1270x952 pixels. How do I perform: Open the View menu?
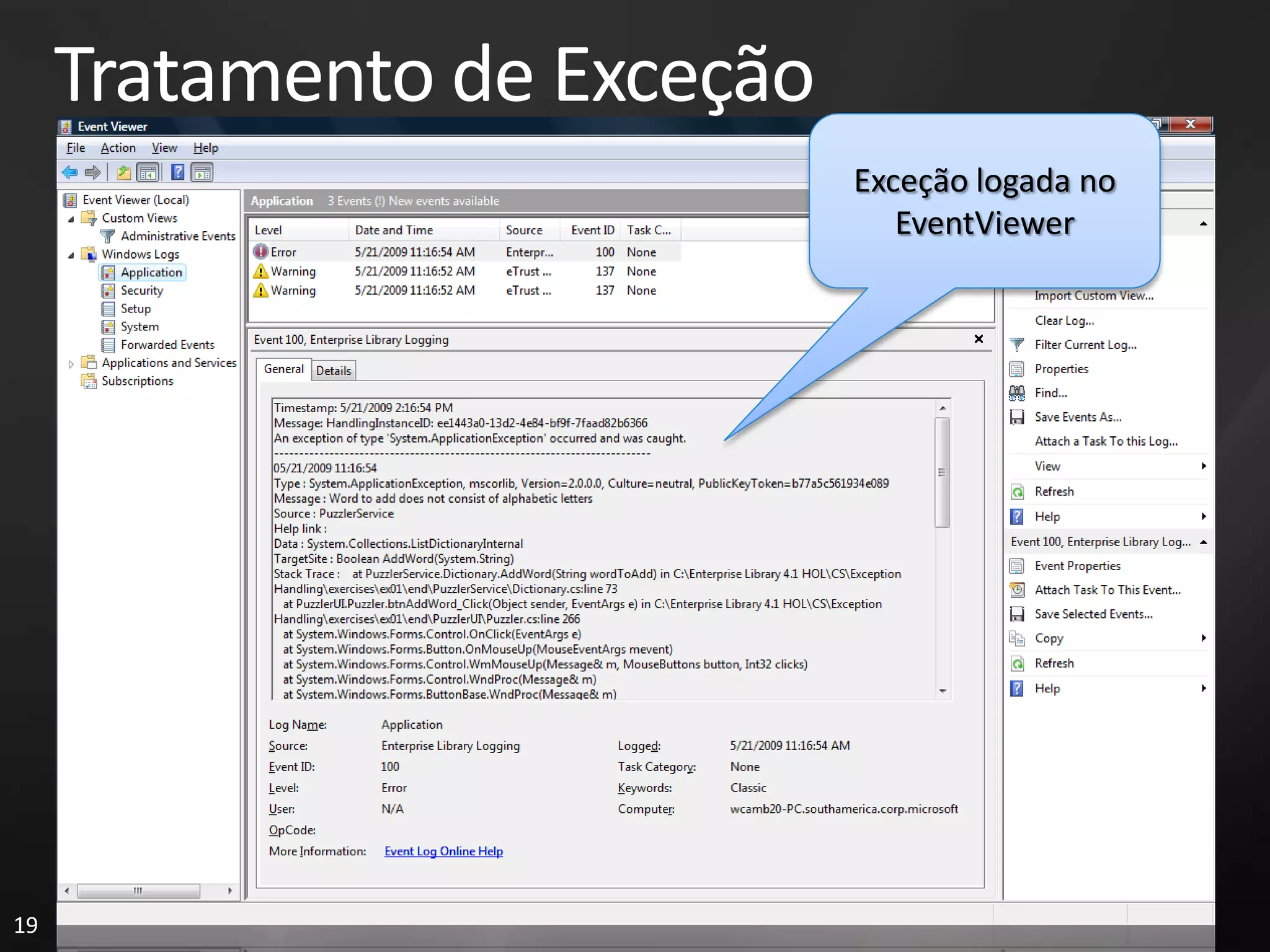[164, 148]
